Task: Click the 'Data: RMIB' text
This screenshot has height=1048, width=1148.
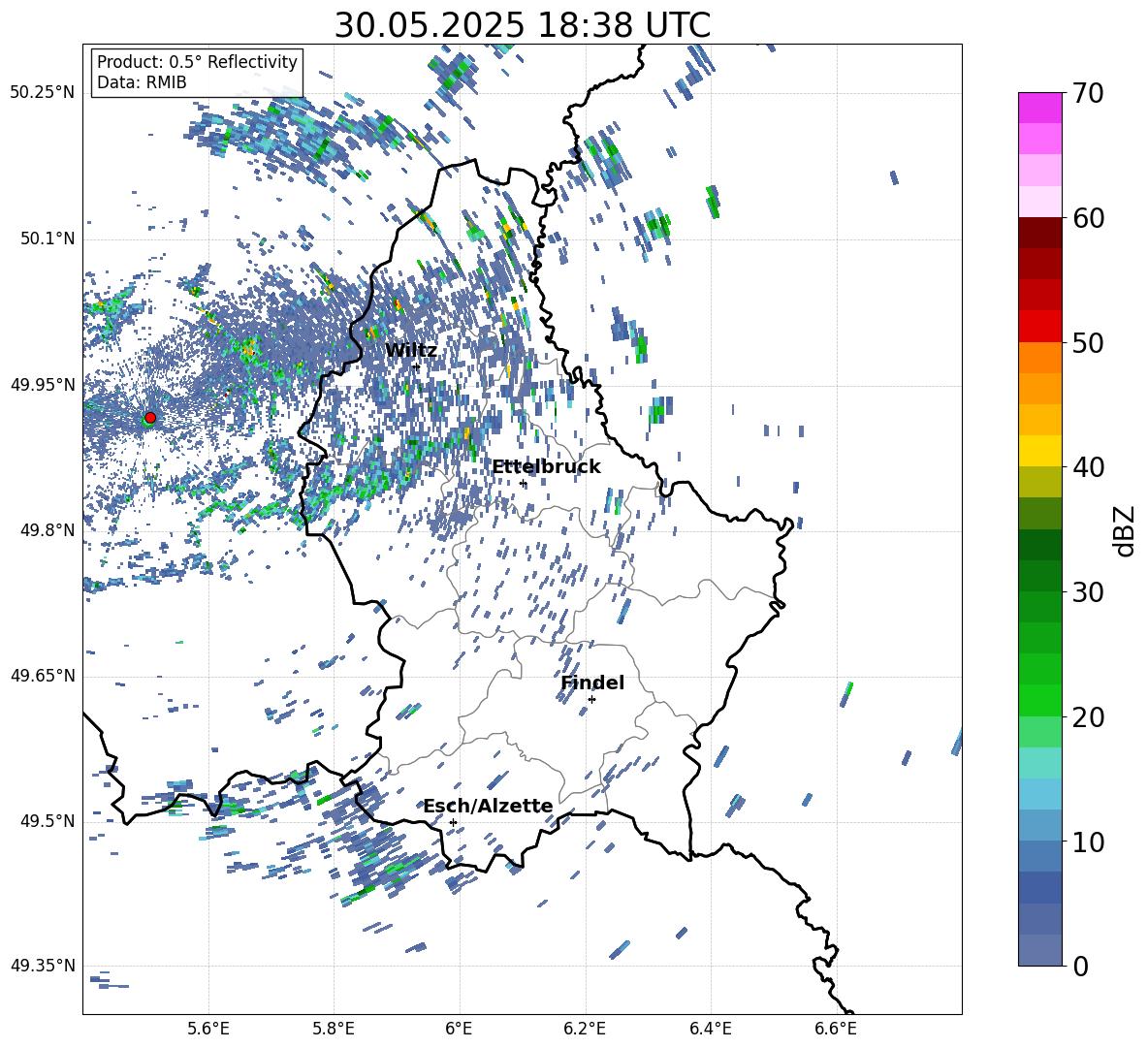Action: 142,82
